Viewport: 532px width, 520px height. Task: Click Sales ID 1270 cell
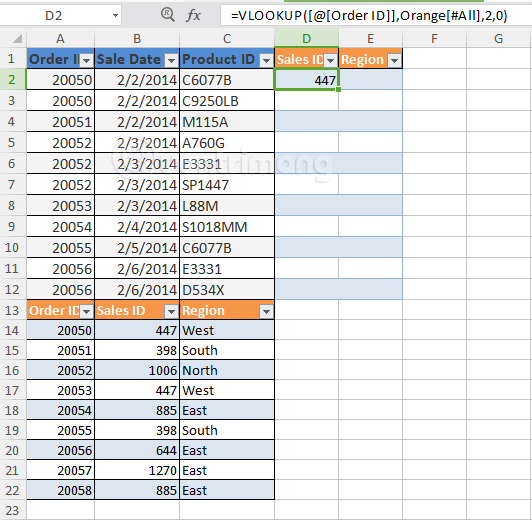coord(137,470)
